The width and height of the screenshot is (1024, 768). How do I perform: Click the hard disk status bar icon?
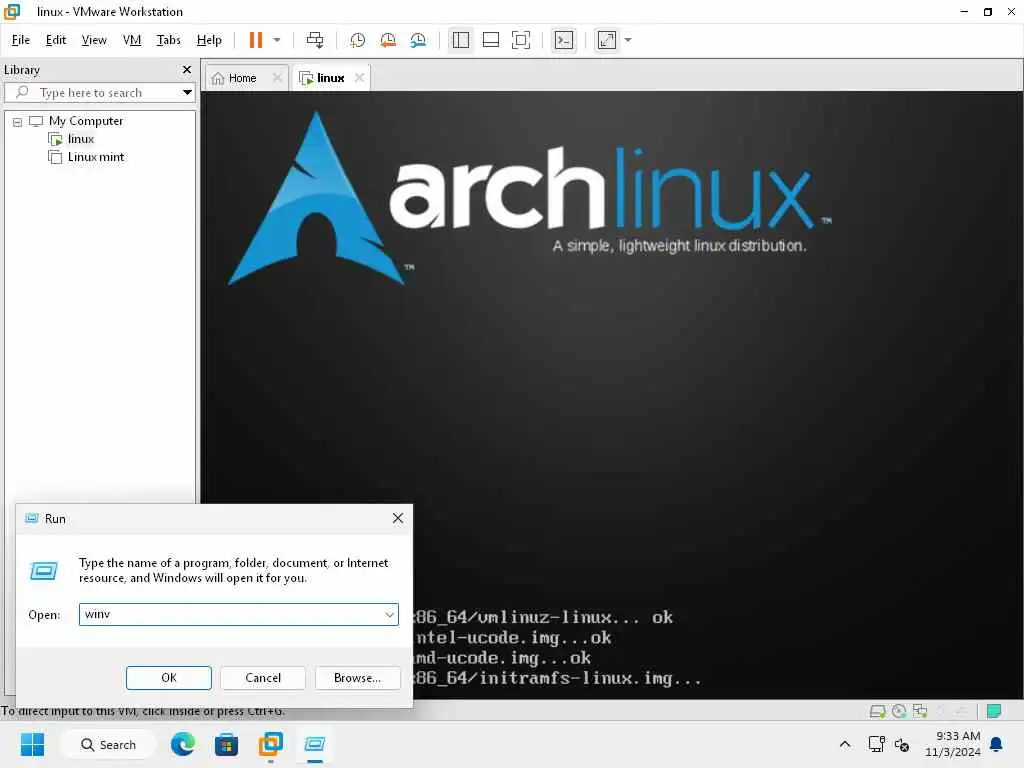click(878, 711)
